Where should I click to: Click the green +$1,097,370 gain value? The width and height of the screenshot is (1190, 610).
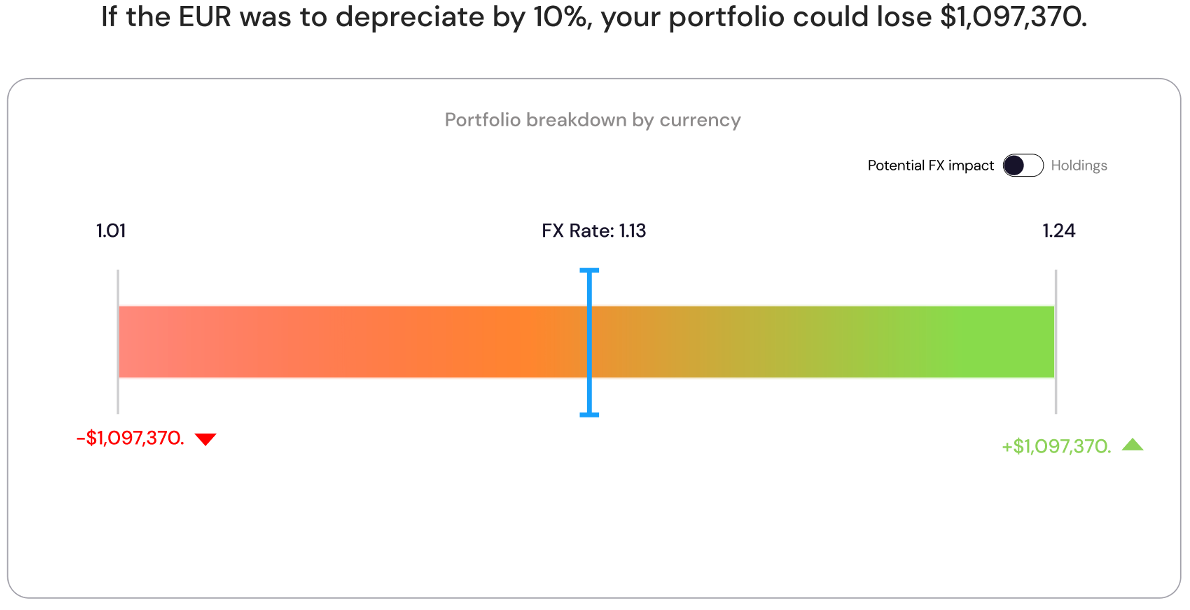(1056, 446)
